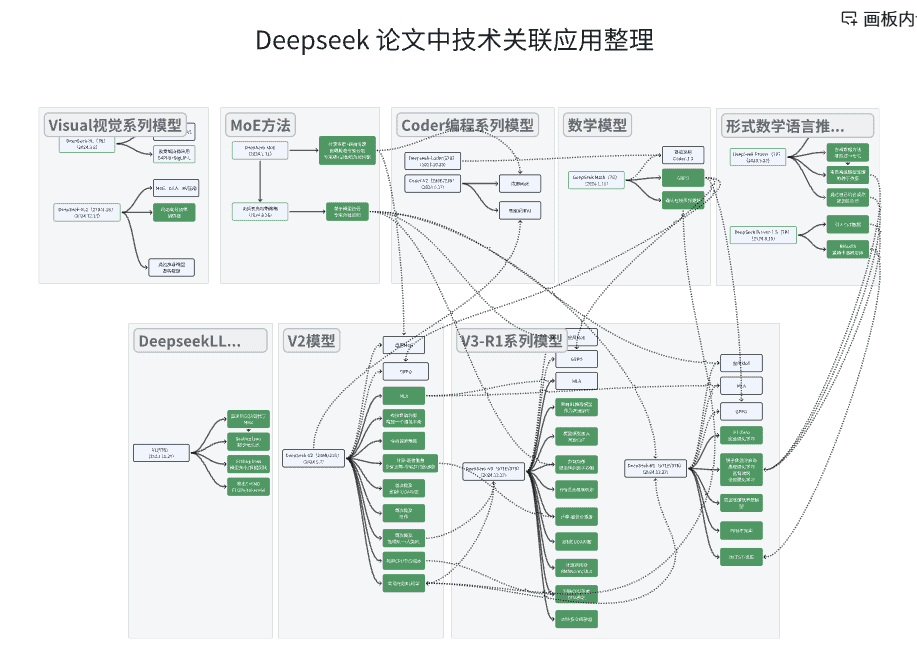This screenshot has height=654, width=917.
Task: Select the 'Coder编程系列模型' section label
Action: pos(467,125)
